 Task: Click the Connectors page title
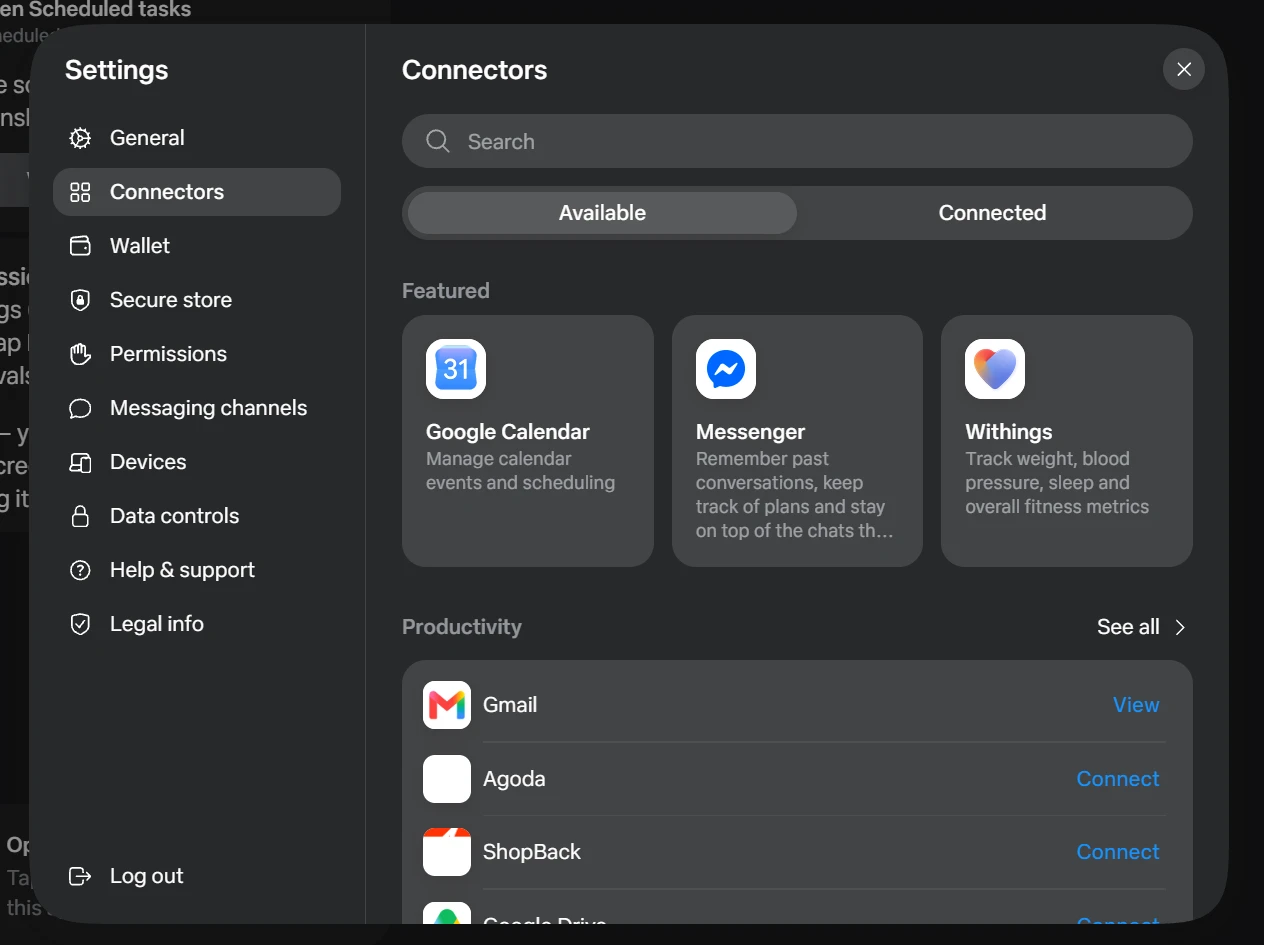click(475, 70)
